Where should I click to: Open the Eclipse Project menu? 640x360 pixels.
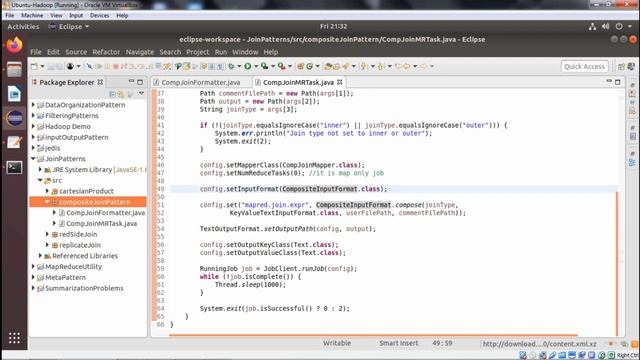(x=198, y=52)
